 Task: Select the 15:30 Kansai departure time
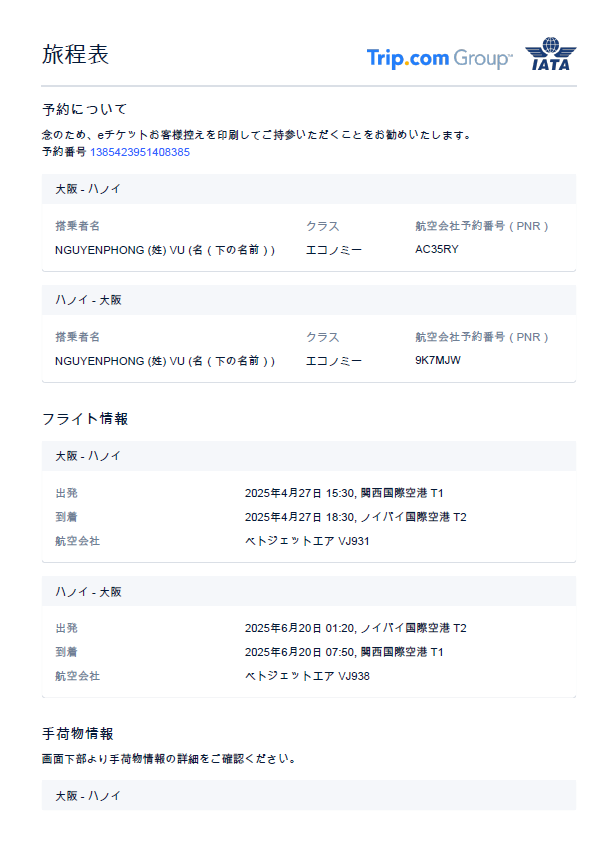click(x=342, y=493)
